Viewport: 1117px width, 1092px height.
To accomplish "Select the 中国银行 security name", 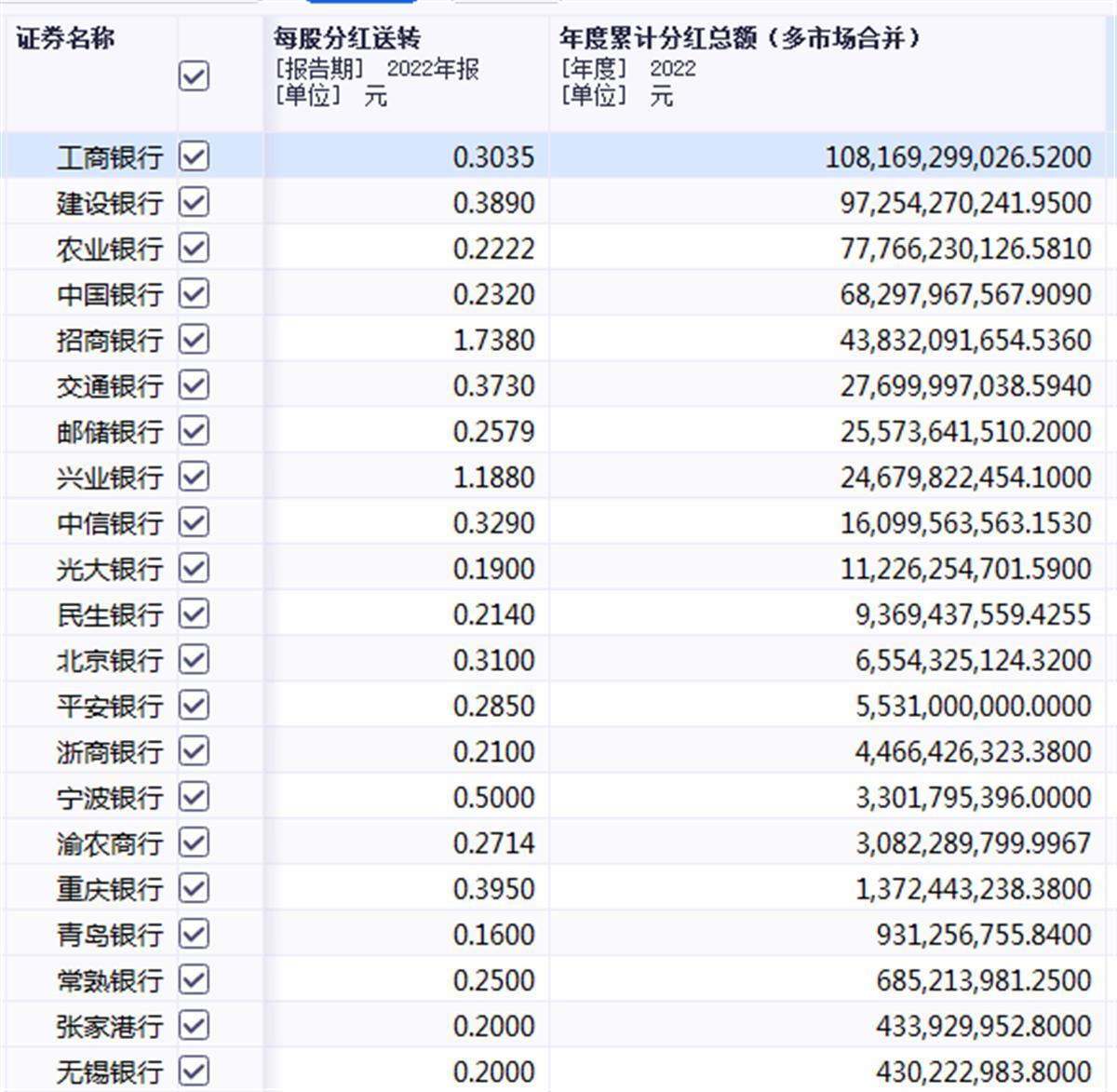I will tap(109, 294).
